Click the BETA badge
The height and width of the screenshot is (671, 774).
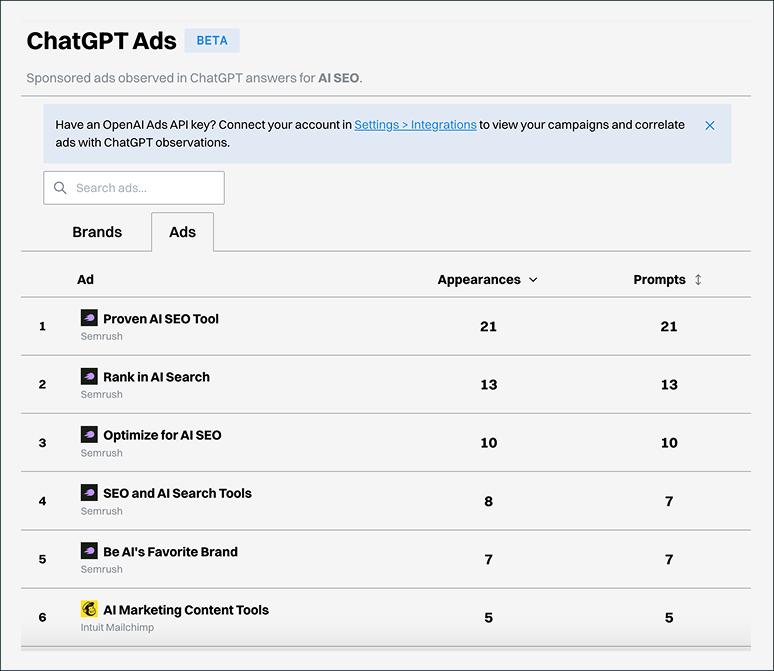click(212, 40)
